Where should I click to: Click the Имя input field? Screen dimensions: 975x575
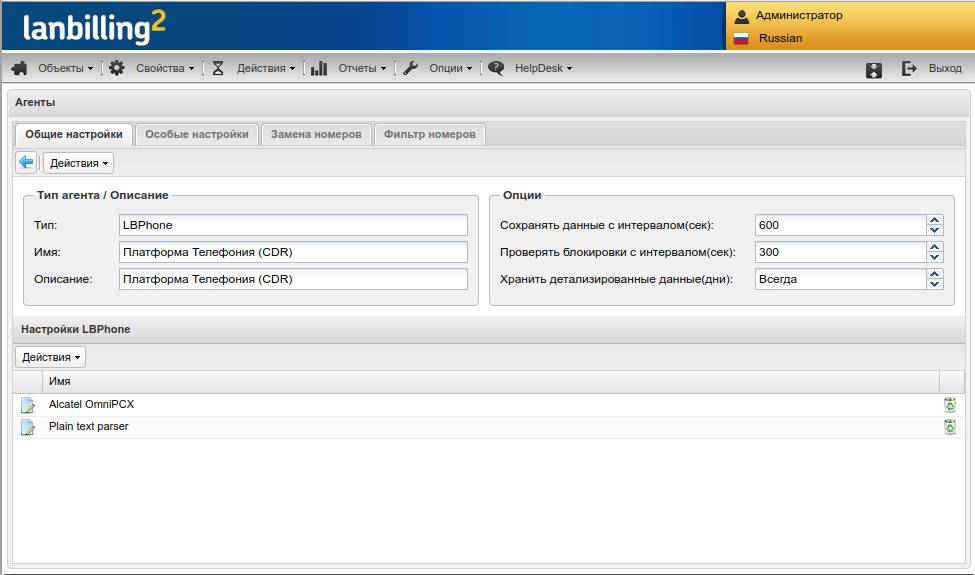coord(293,252)
